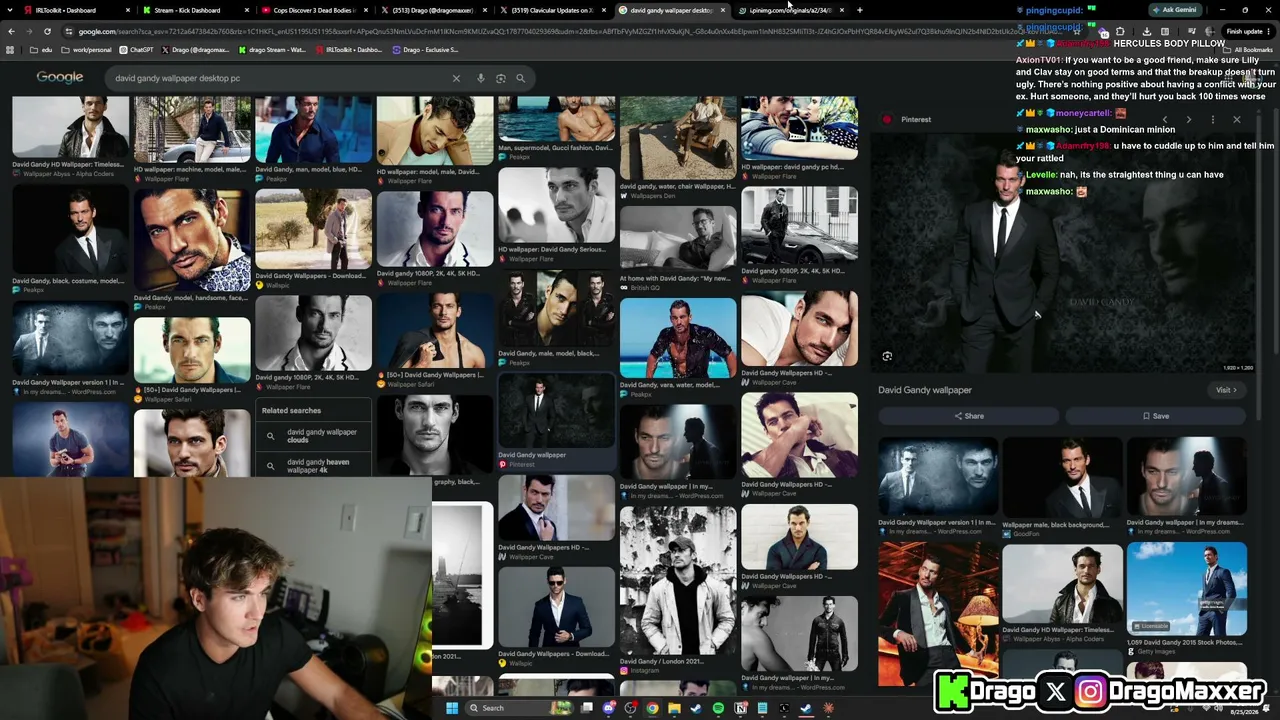The image size is (1280, 720).
Task: Clear the Google search box text
Action: [x=456, y=78]
